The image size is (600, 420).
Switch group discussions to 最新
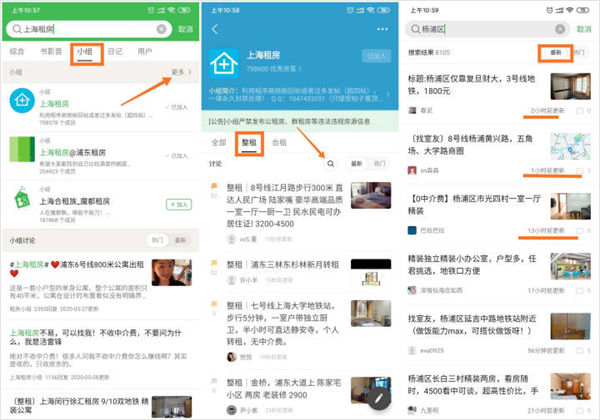pyautogui.click(x=180, y=240)
